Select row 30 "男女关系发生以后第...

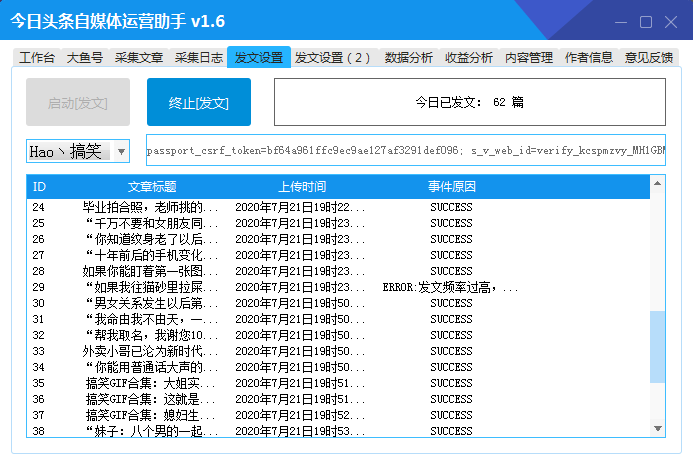(x=338, y=303)
